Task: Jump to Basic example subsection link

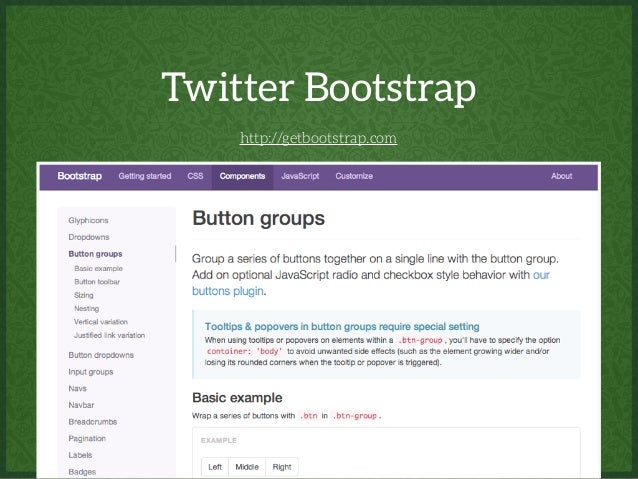Action: pos(98,269)
